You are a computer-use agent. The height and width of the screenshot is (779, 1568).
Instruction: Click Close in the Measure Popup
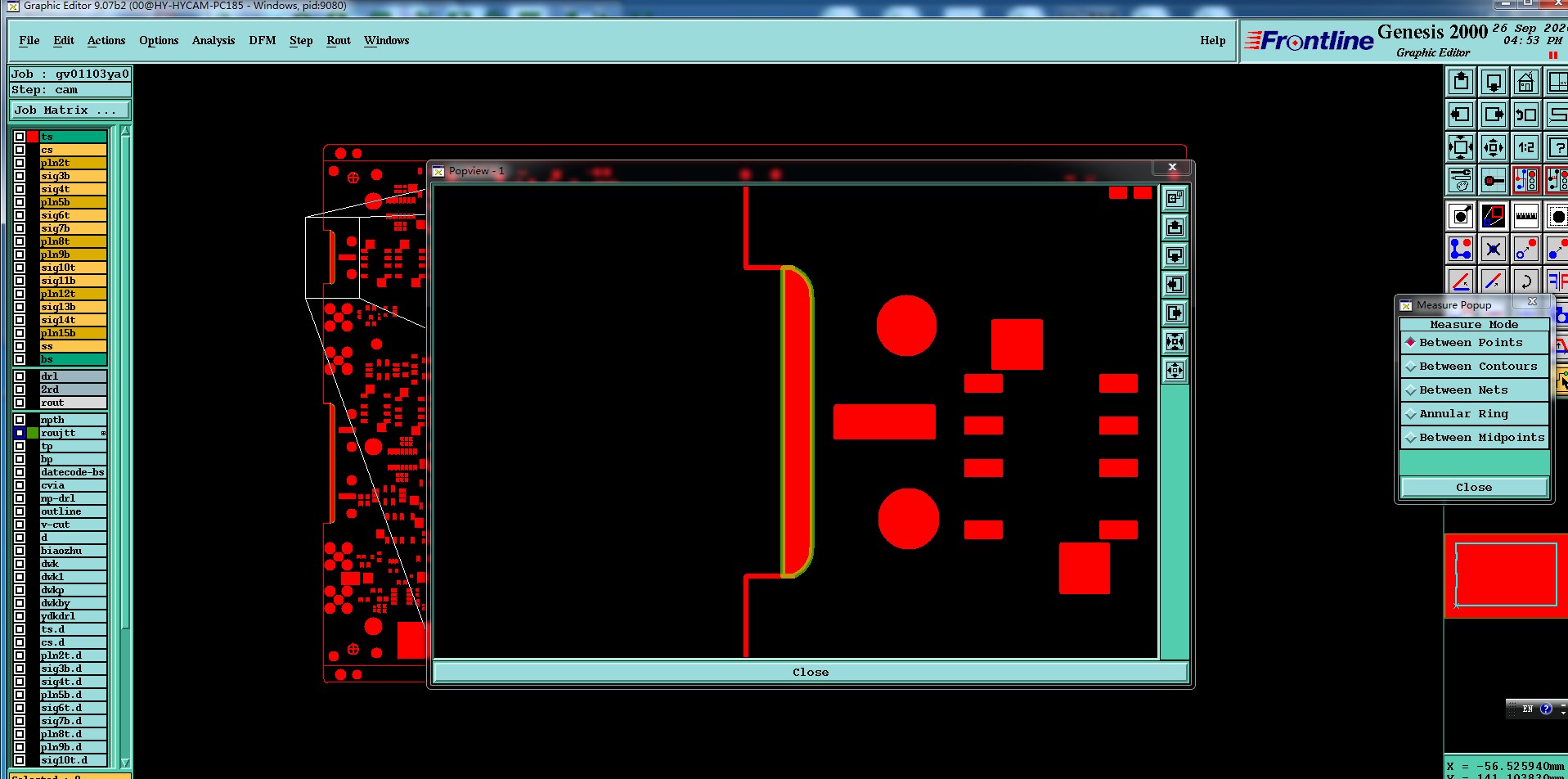[x=1474, y=487]
